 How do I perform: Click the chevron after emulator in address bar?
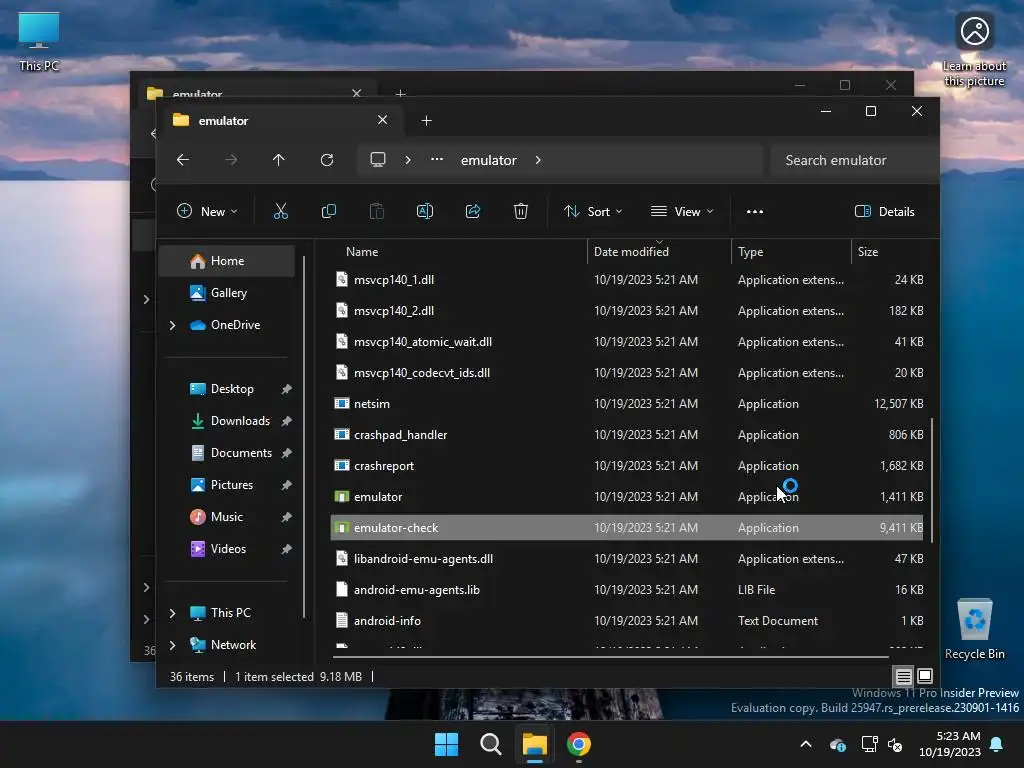537,160
